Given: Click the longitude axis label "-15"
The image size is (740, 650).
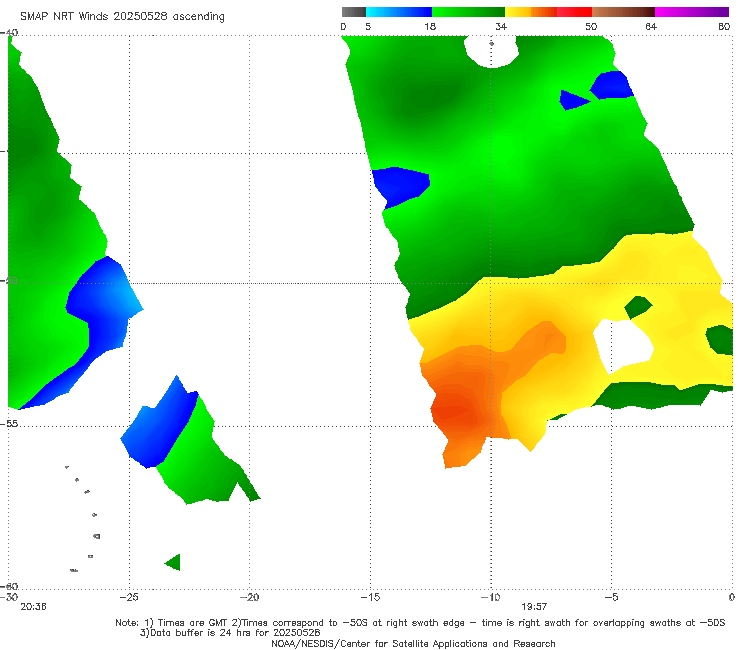Looking at the screenshot, I should pos(370,597).
